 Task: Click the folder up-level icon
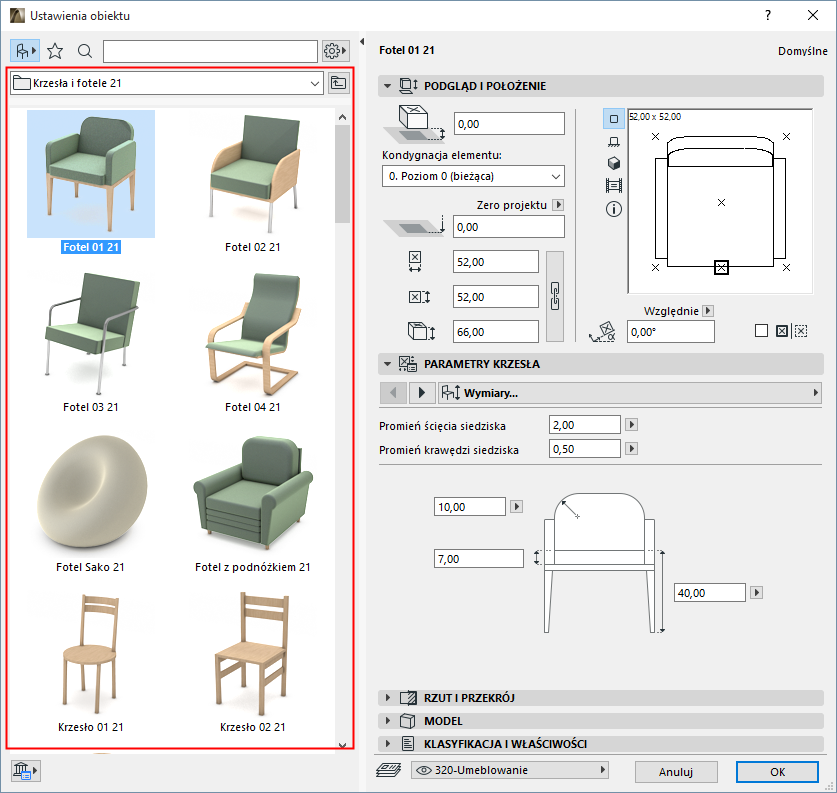point(339,83)
